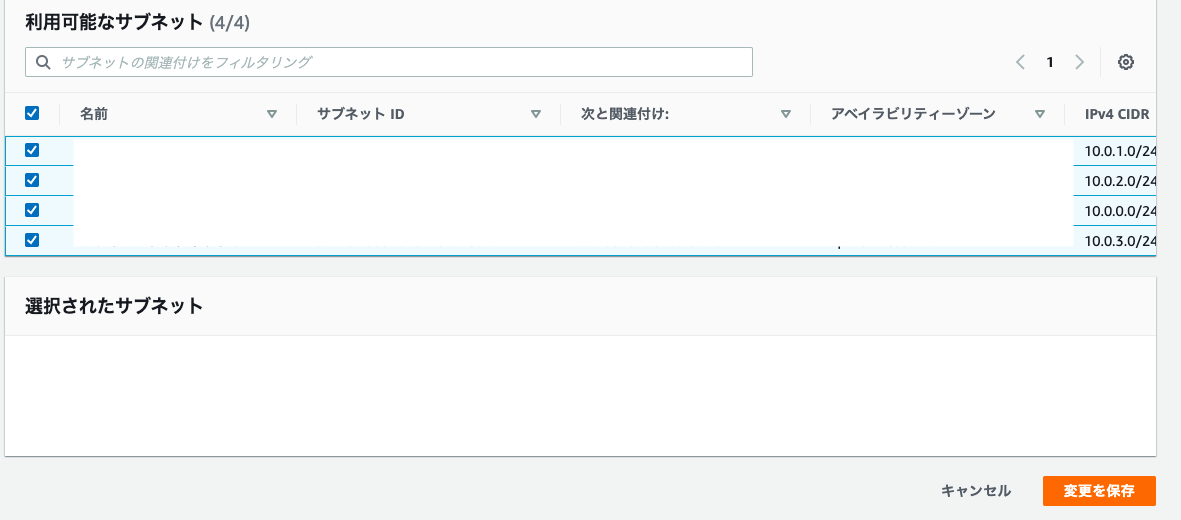Click the 名前 column header label
The width and height of the screenshot is (1181, 520).
pyautogui.click(x=93, y=115)
